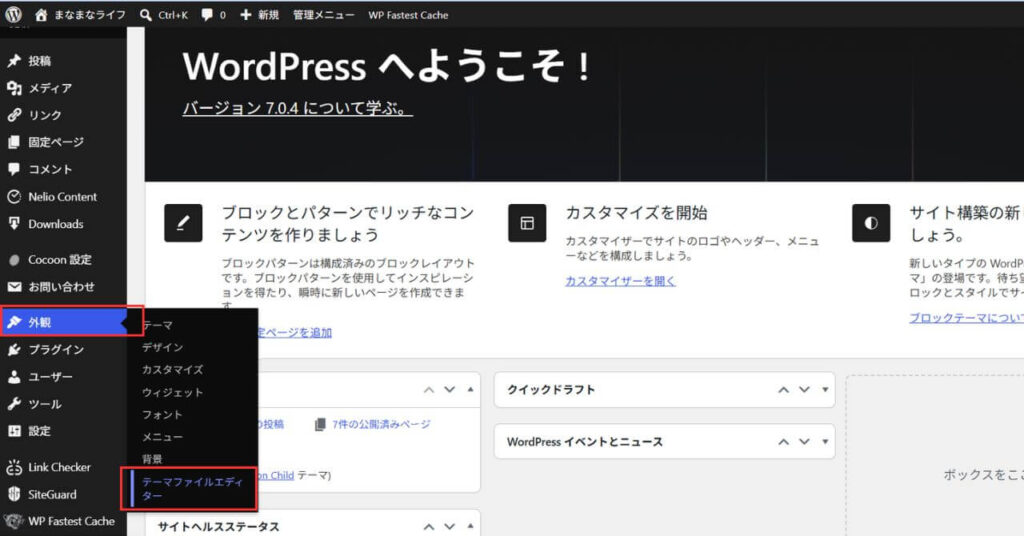Follow カスタマイザーを開く link
Viewport: 1024px width, 536px height.
[x=620, y=281]
